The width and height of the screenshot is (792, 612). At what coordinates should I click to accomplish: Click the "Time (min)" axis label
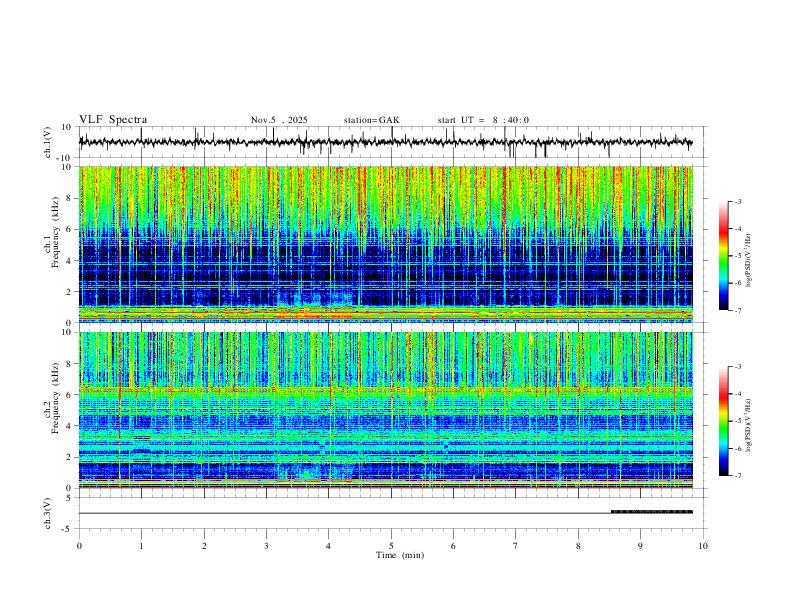400,555
